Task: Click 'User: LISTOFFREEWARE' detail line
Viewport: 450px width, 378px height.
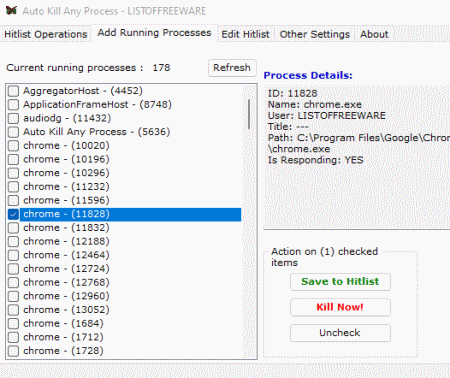Action: click(327, 115)
